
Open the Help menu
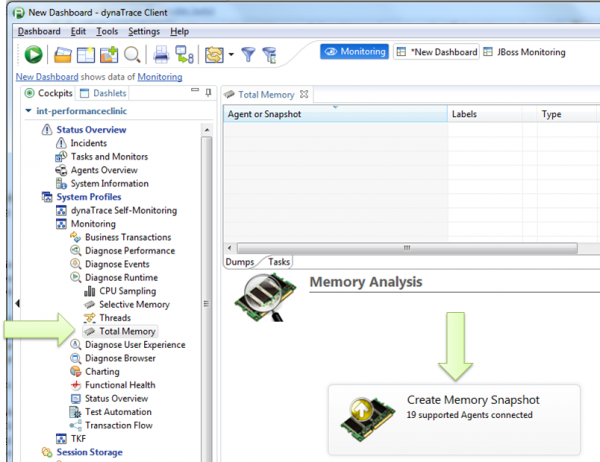pos(179,31)
